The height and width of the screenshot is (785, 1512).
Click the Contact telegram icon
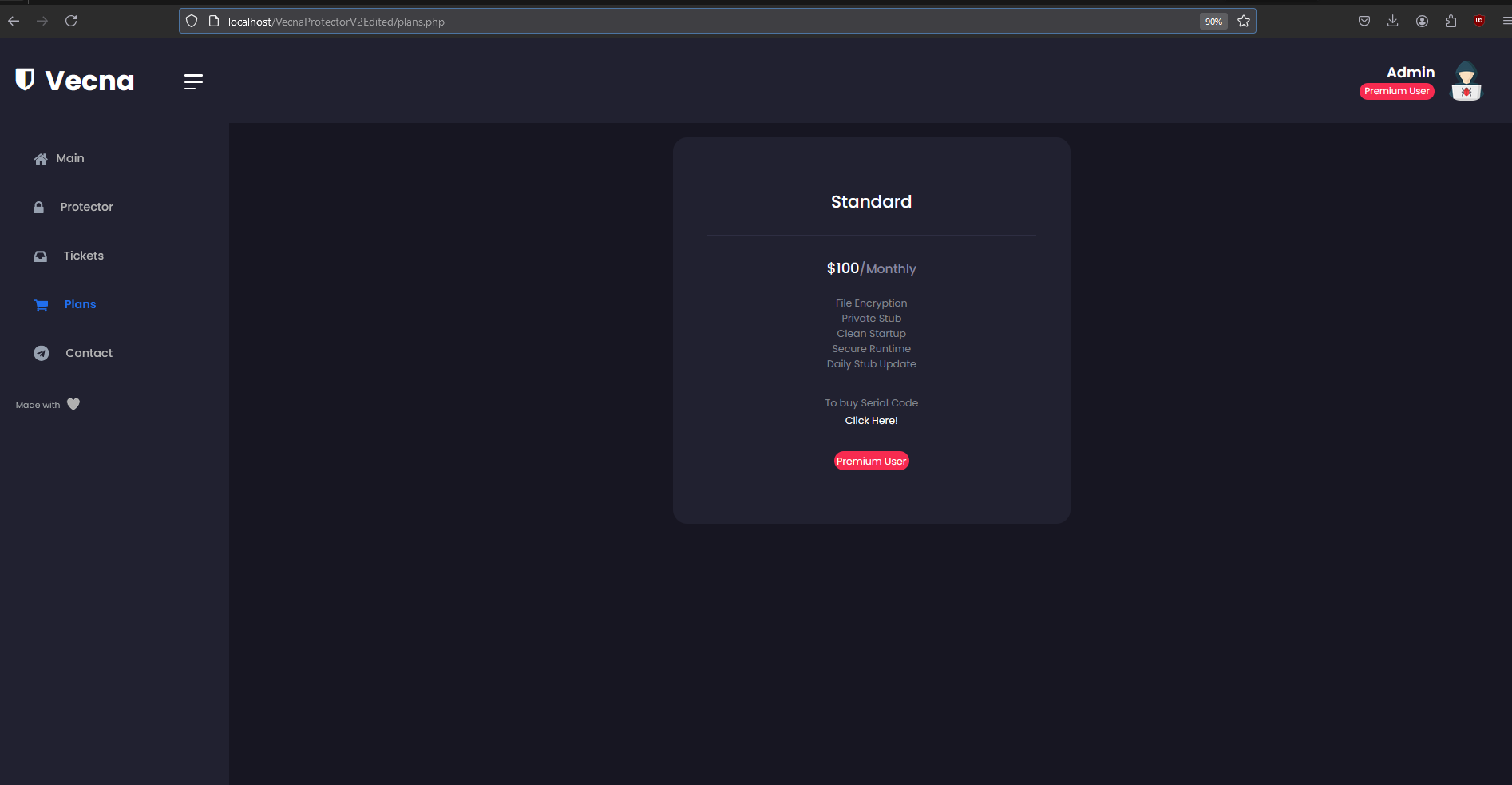pyautogui.click(x=42, y=353)
